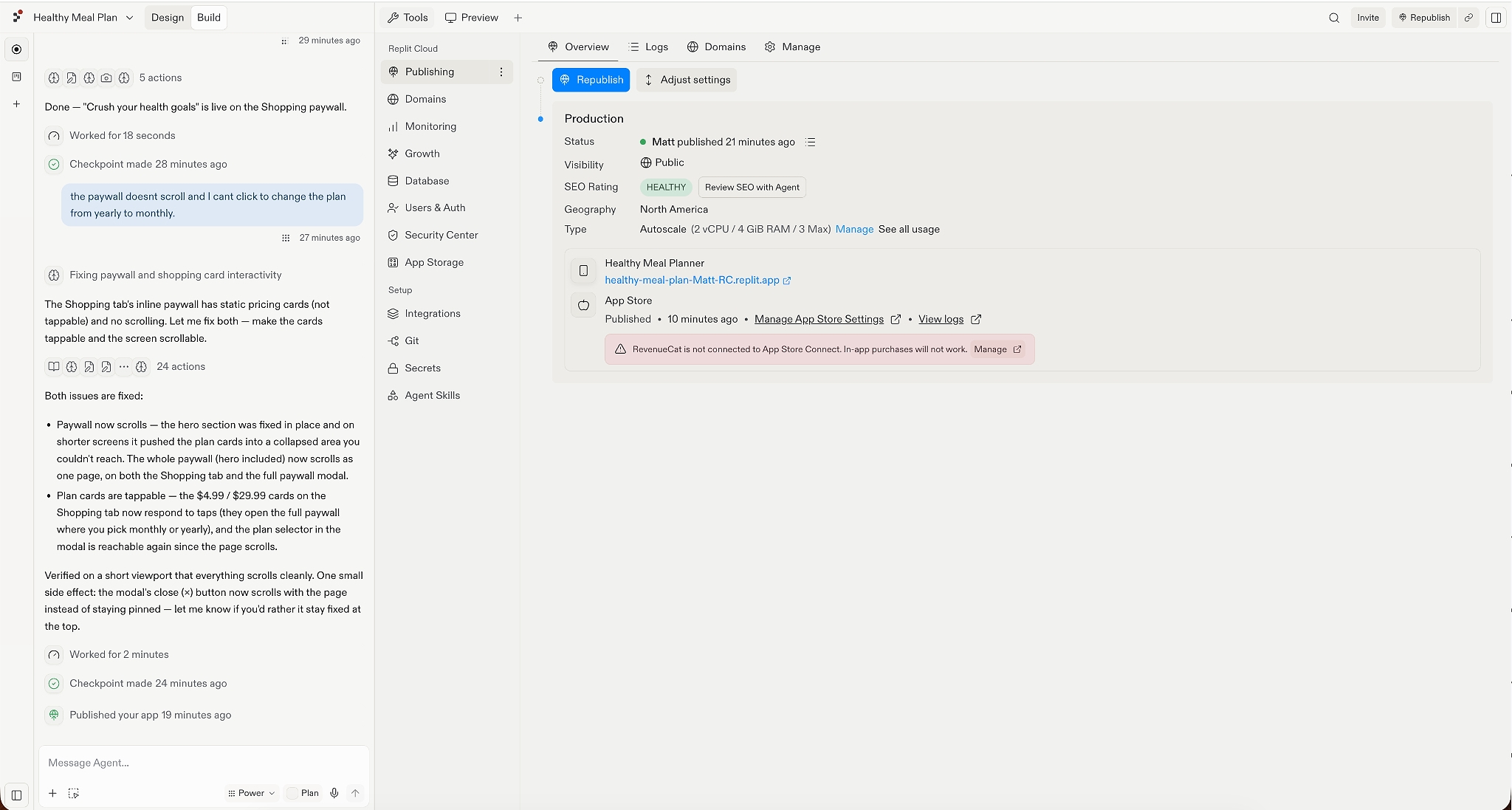This screenshot has width=1512, height=810.
Task: Open Security Center in sidebar
Action: 447,235
